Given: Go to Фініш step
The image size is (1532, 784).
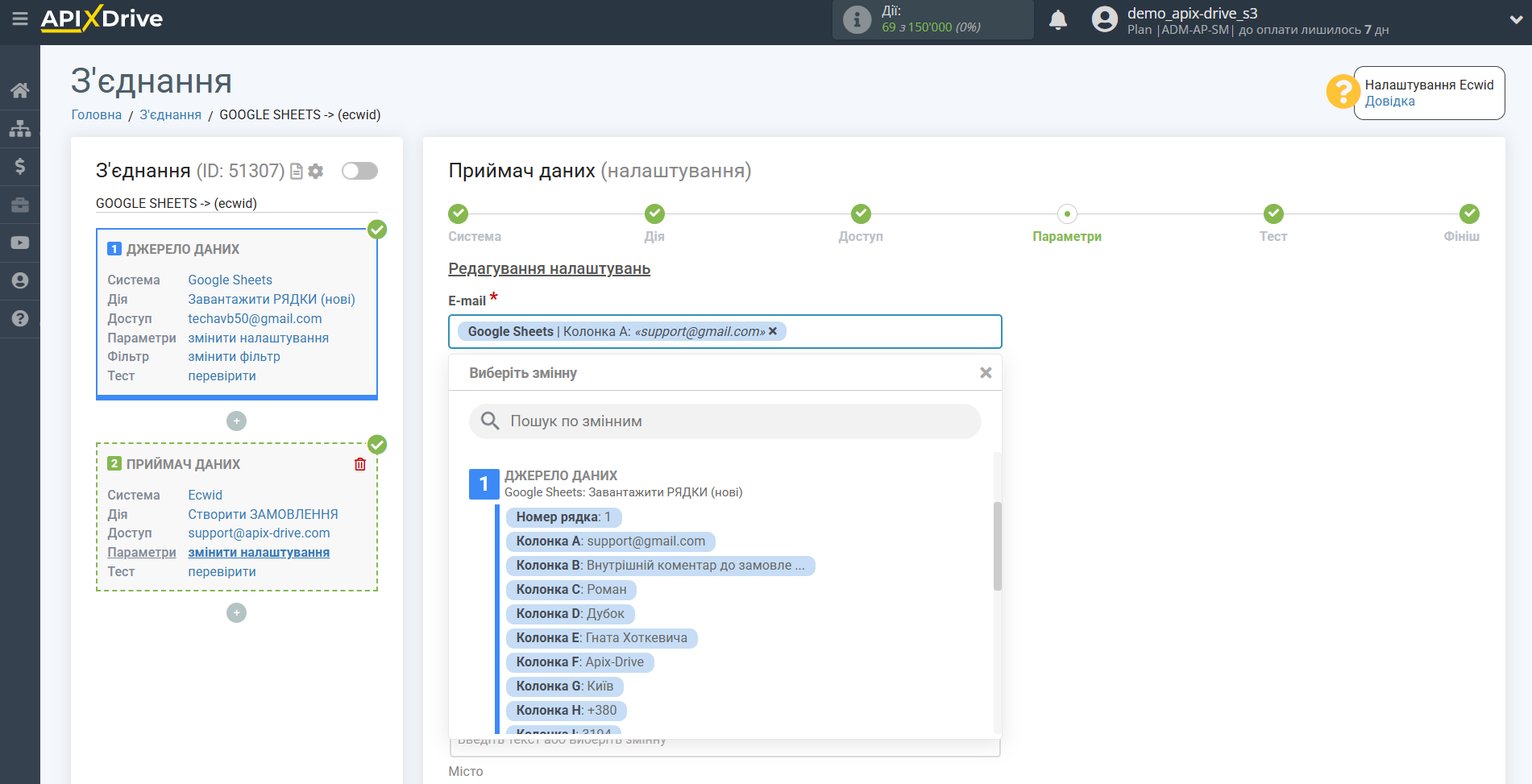Looking at the screenshot, I should (x=1469, y=214).
